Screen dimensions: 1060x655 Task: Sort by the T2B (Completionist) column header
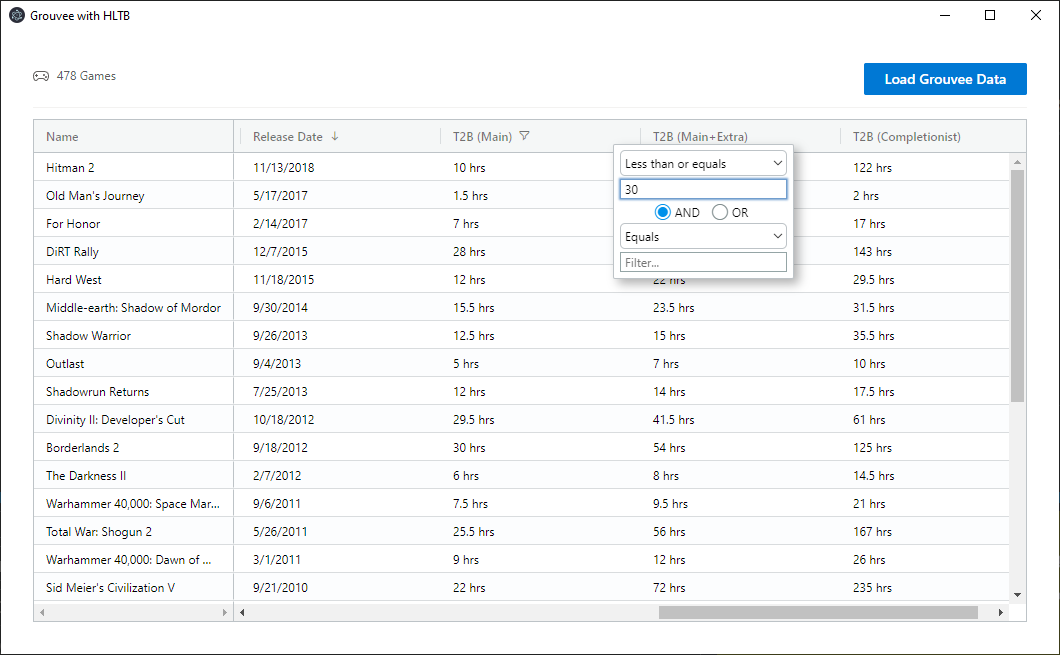click(x=907, y=137)
